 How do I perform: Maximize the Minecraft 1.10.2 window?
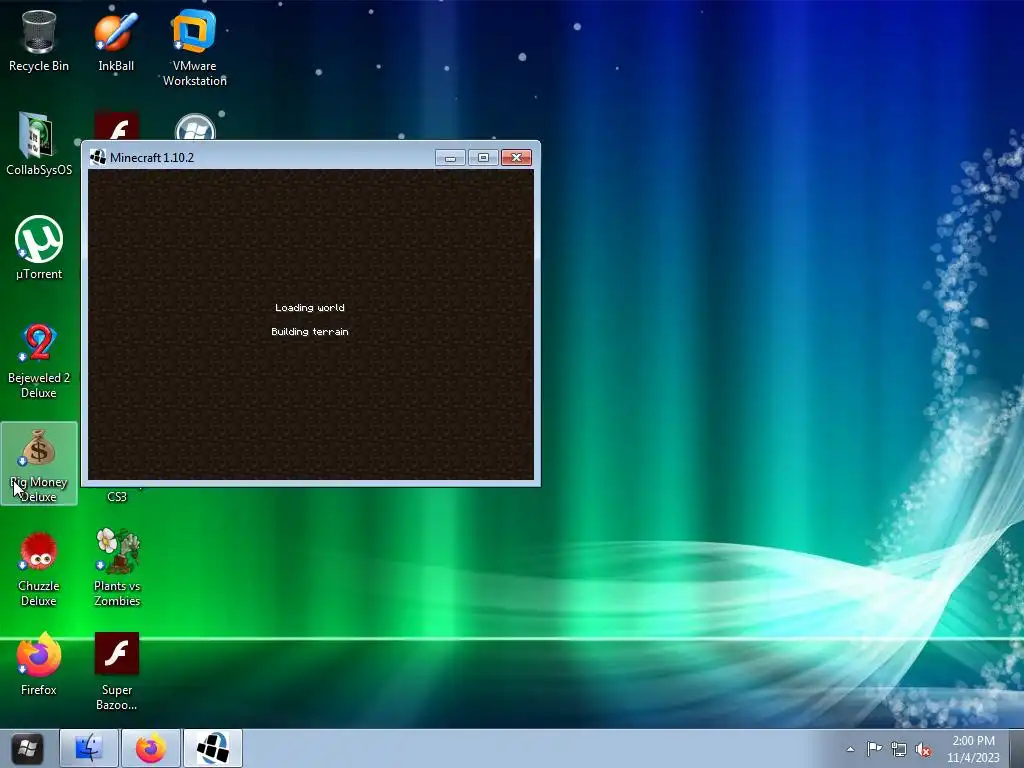pyautogui.click(x=483, y=157)
